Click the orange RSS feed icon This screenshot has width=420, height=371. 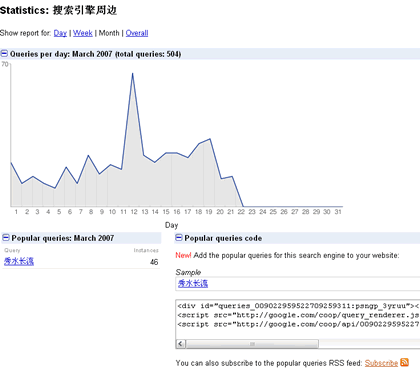tap(404, 362)
